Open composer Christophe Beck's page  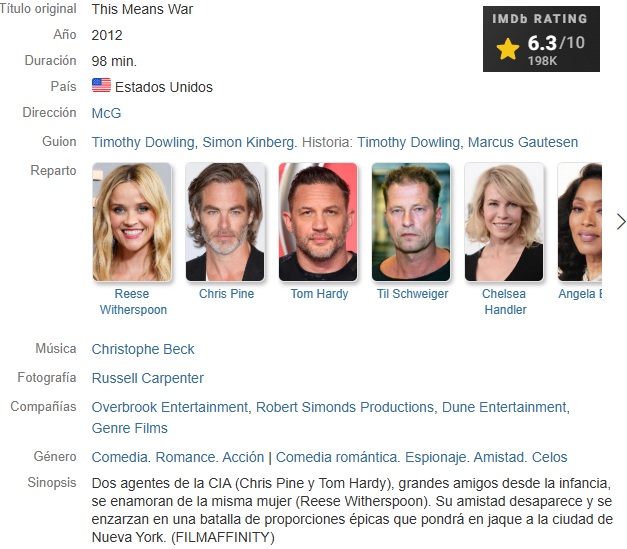[x=143, y=349]
